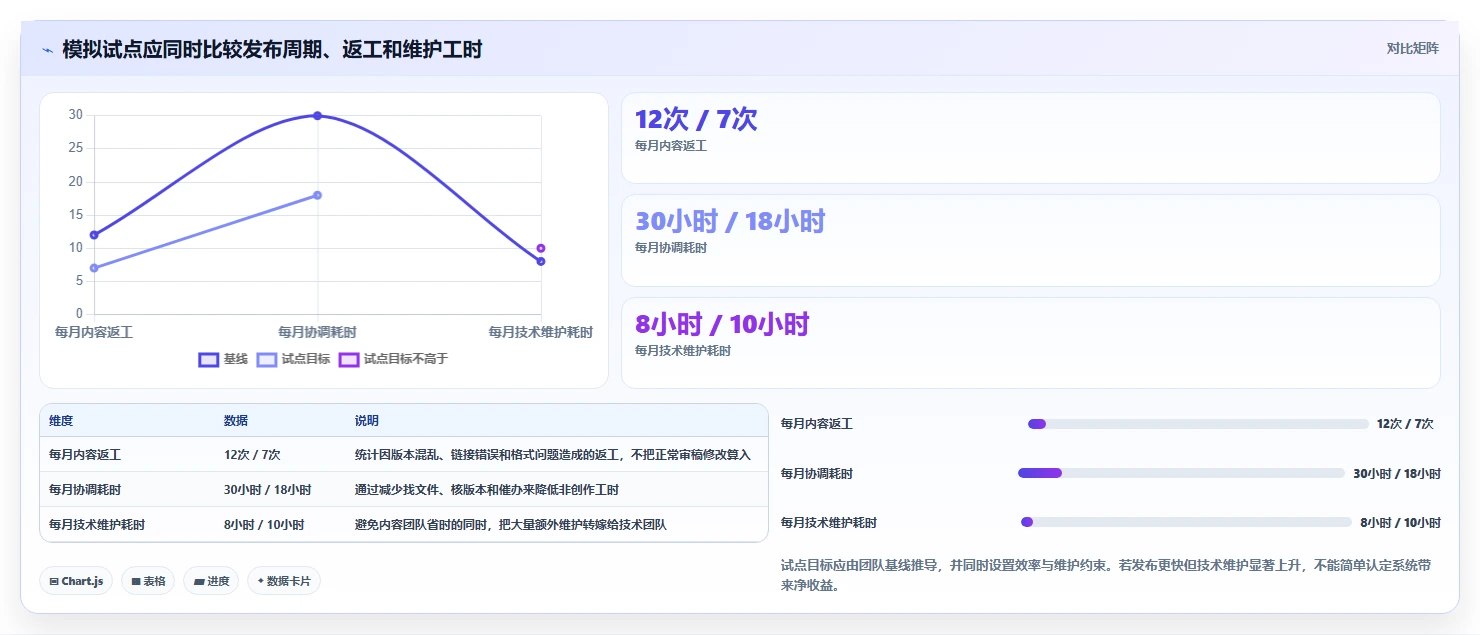The image size is (1480, 635).
Task: Click the title 模拟试点应同时比较发布周期
Action: pyautogui.click(x=272, y=49)
